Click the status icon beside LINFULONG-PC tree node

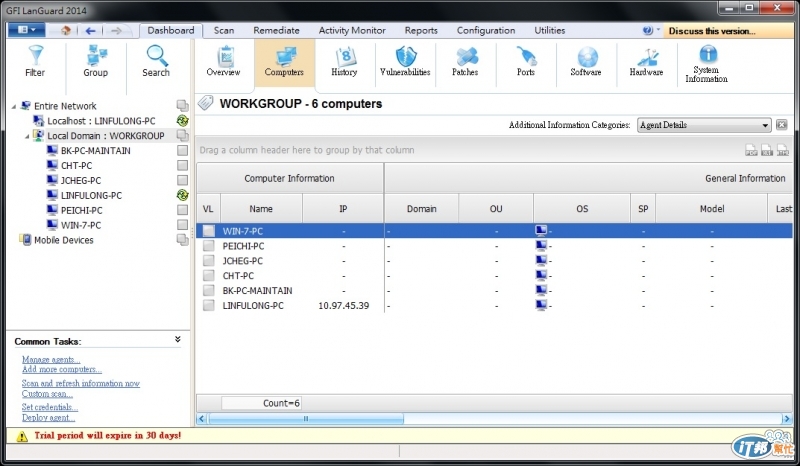[182, 195]
